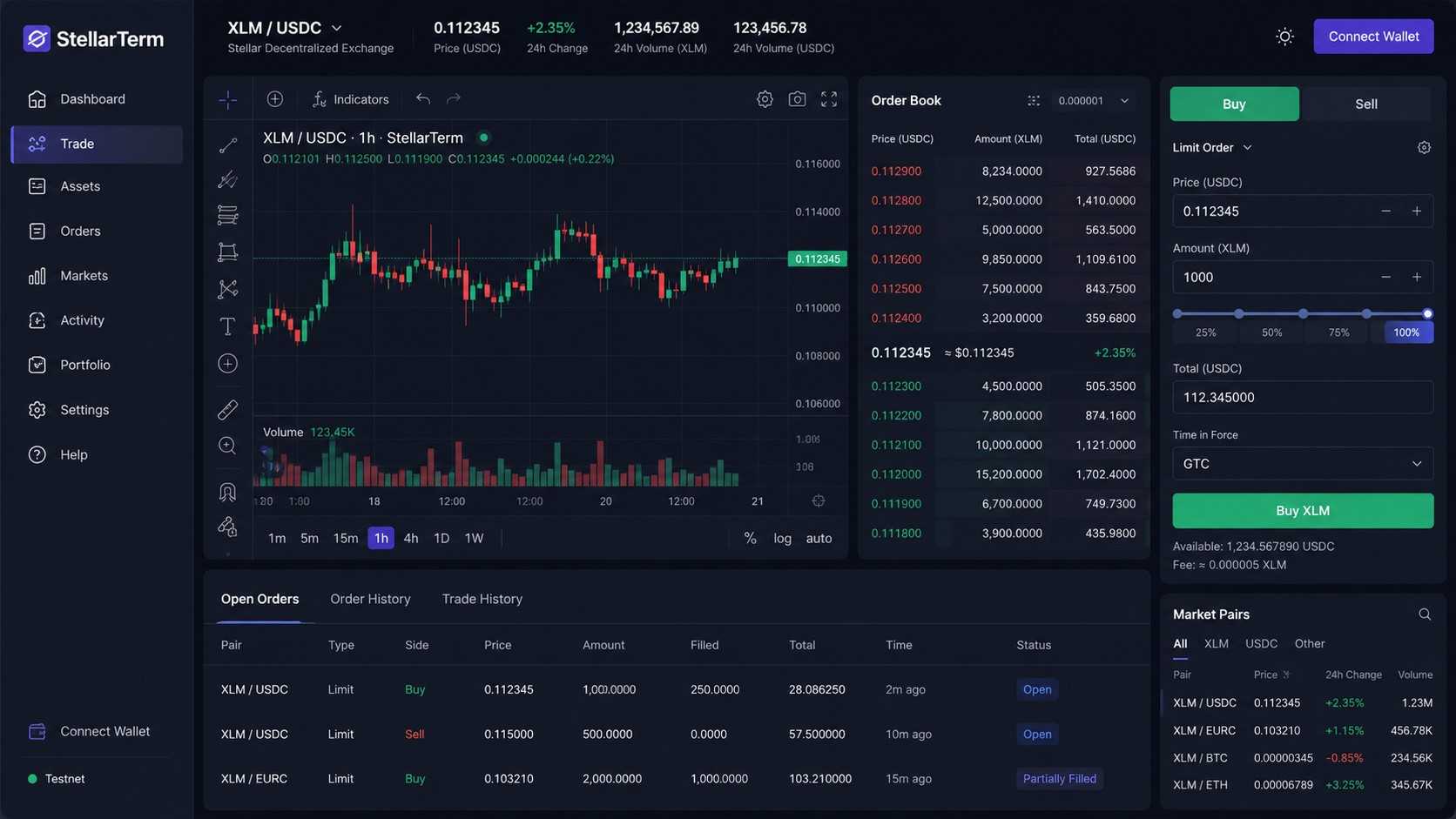
Task: Click the Price (USDC) input field
Action: click(1303, 211)
